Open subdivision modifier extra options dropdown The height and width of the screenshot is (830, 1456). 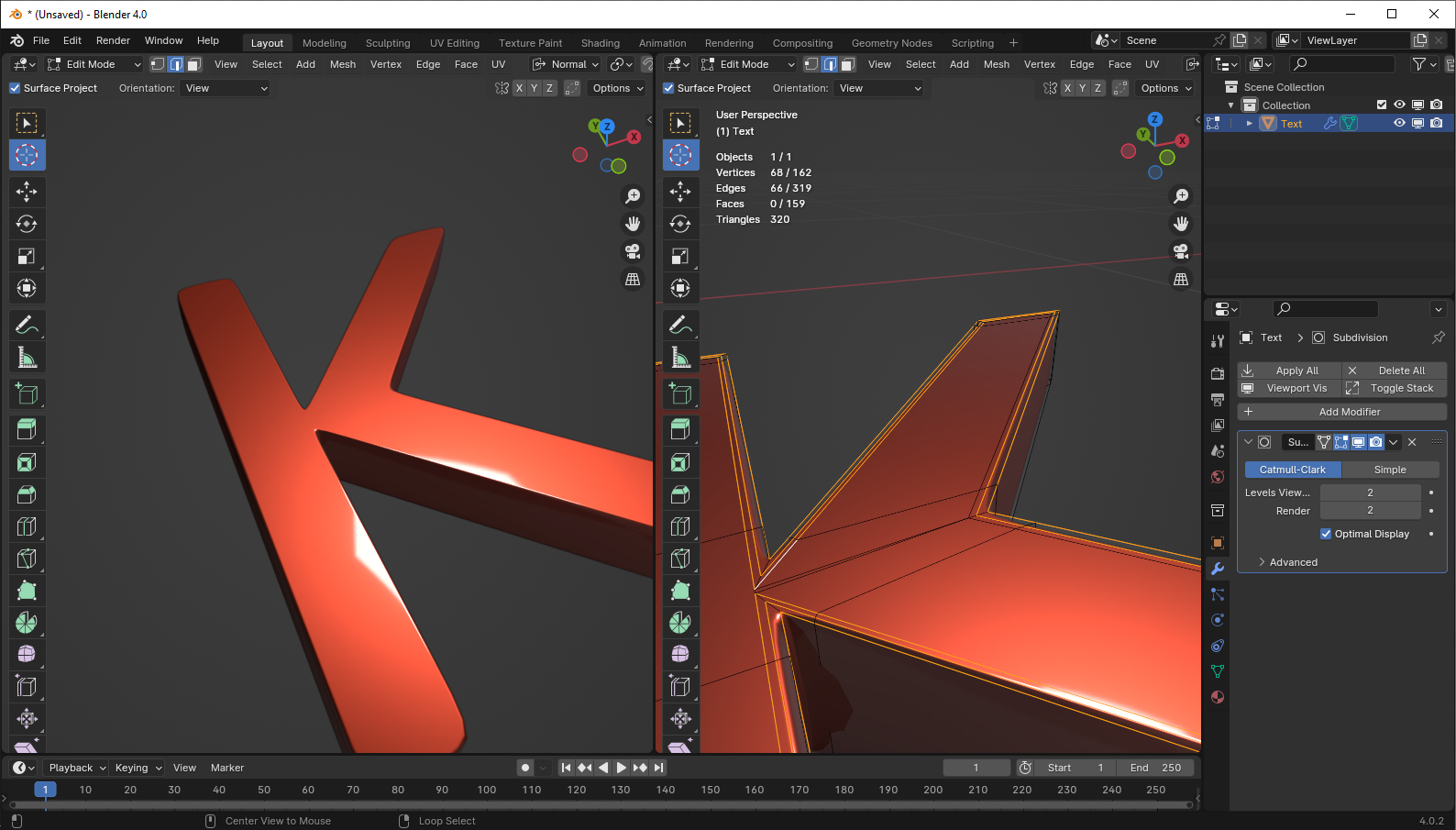point(1394,442)
